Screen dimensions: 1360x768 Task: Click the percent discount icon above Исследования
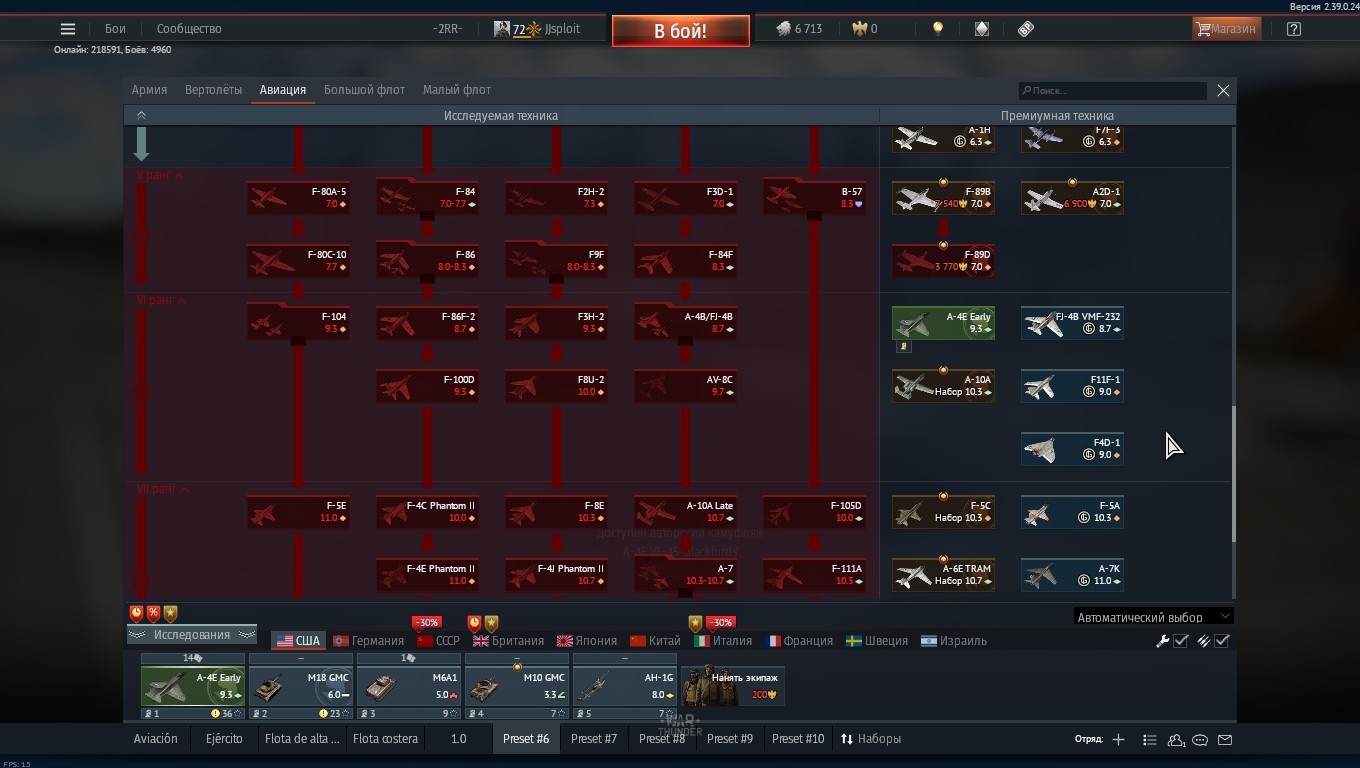click(x=153, y=613)
